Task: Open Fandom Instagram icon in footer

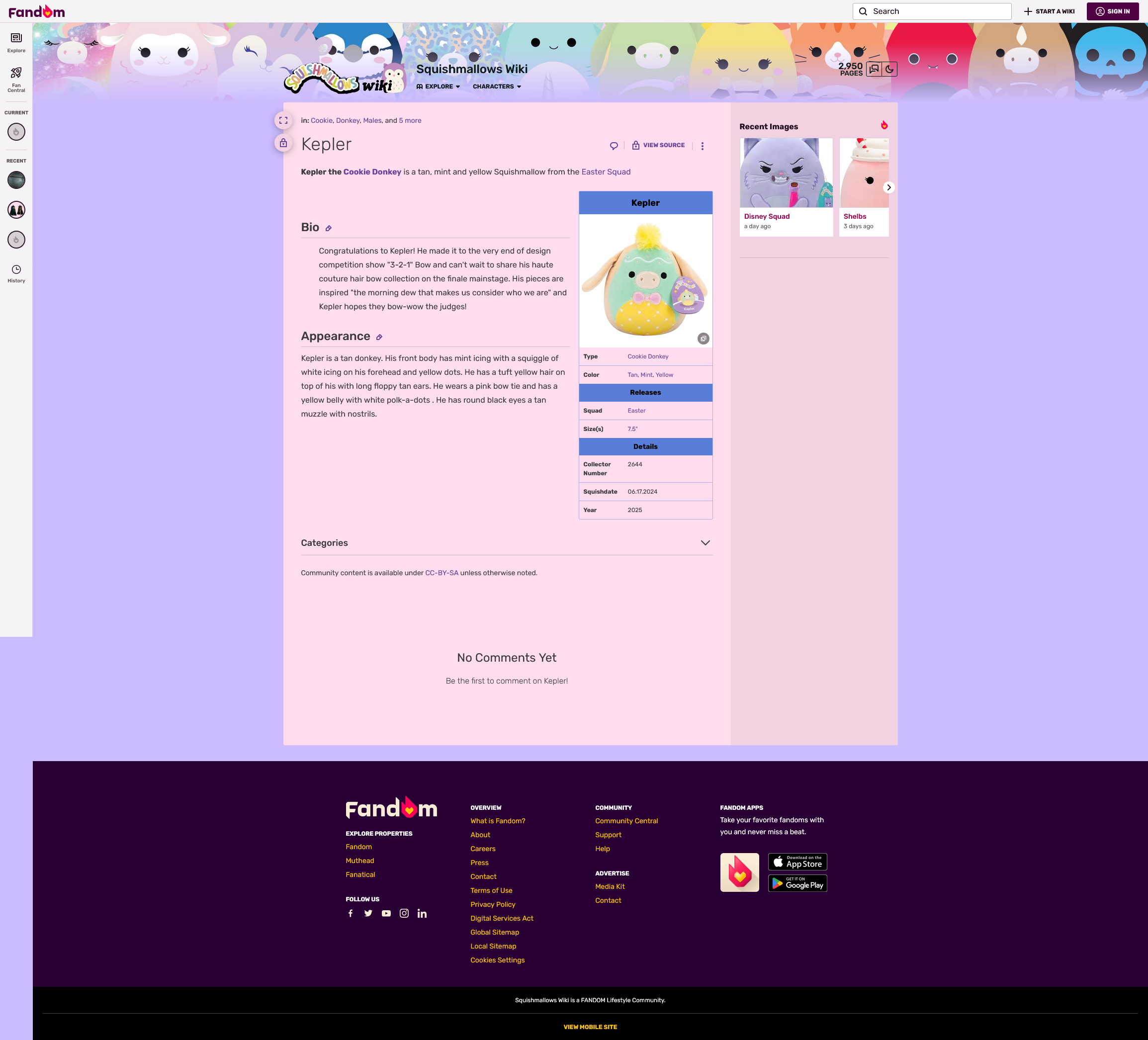Action: (404, 913)
